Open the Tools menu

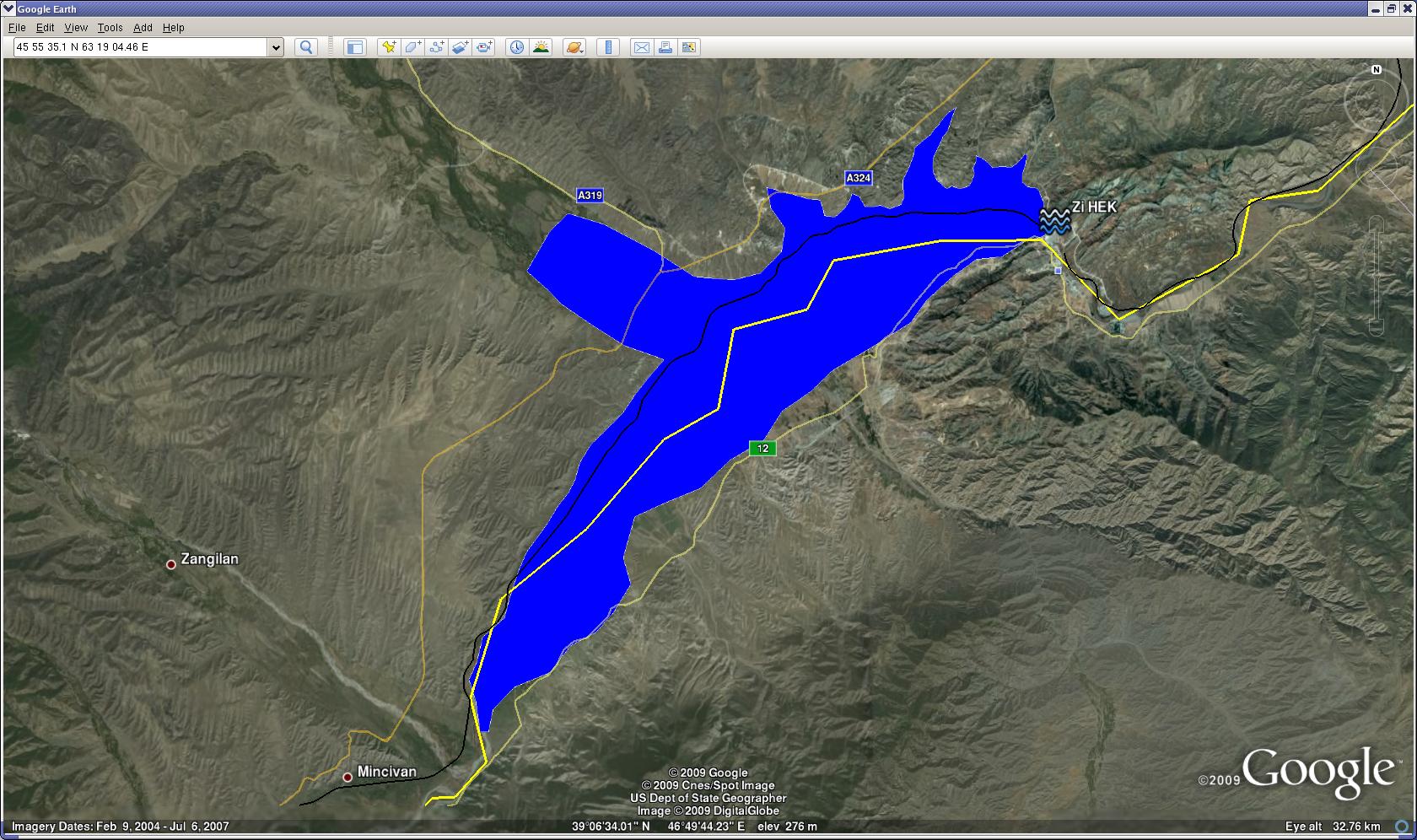click(110, 28)
